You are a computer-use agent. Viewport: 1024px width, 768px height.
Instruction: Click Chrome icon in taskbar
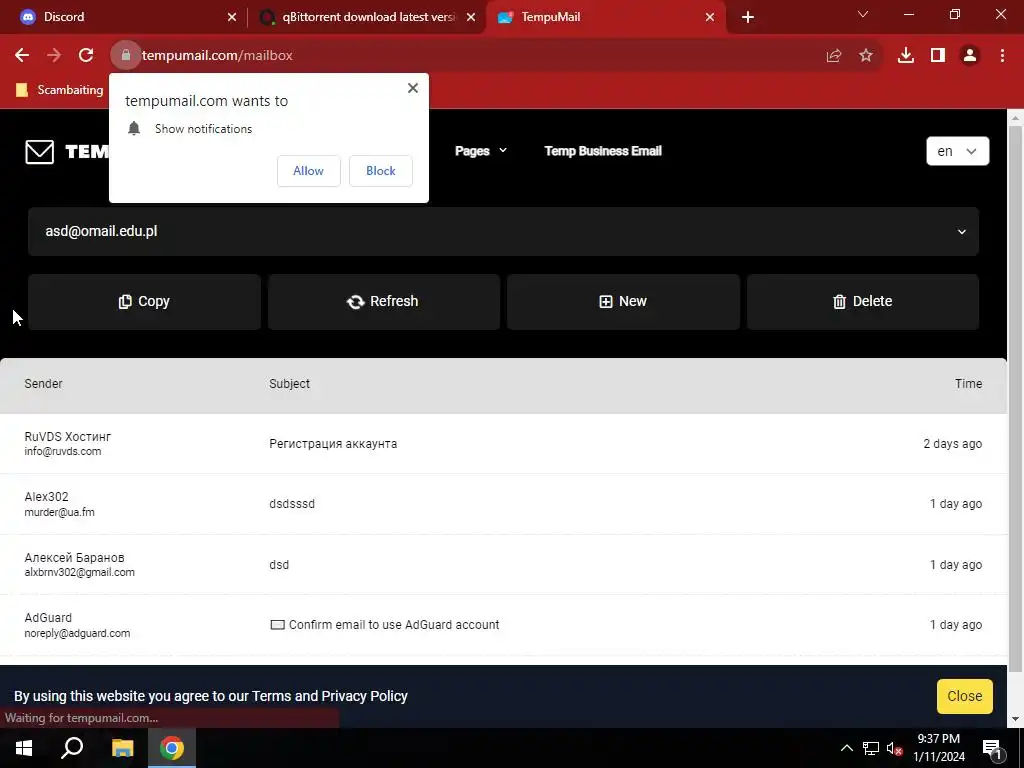click(x=172, y=748)
